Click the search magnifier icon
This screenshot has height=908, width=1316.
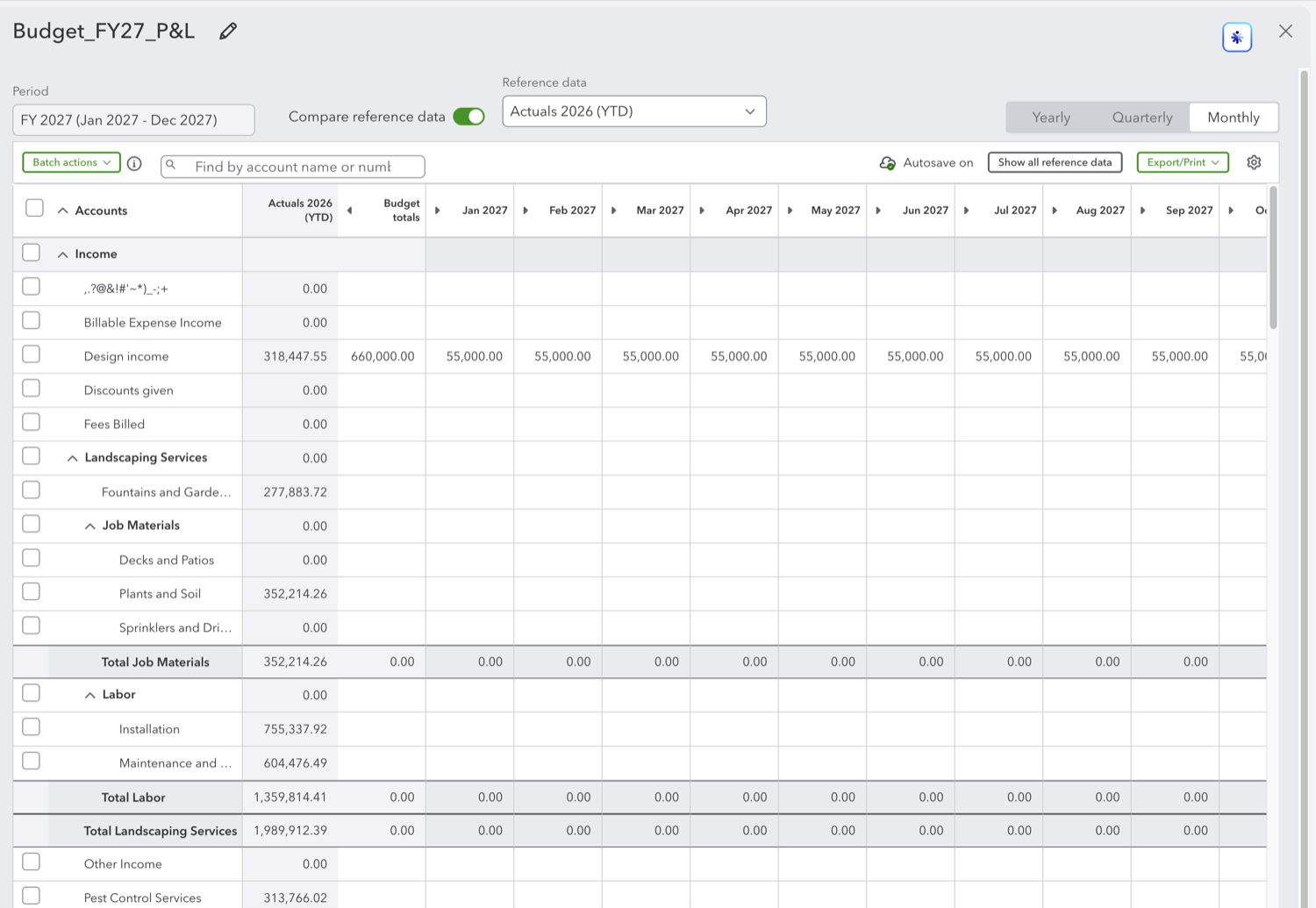click(x=171, y=165)
